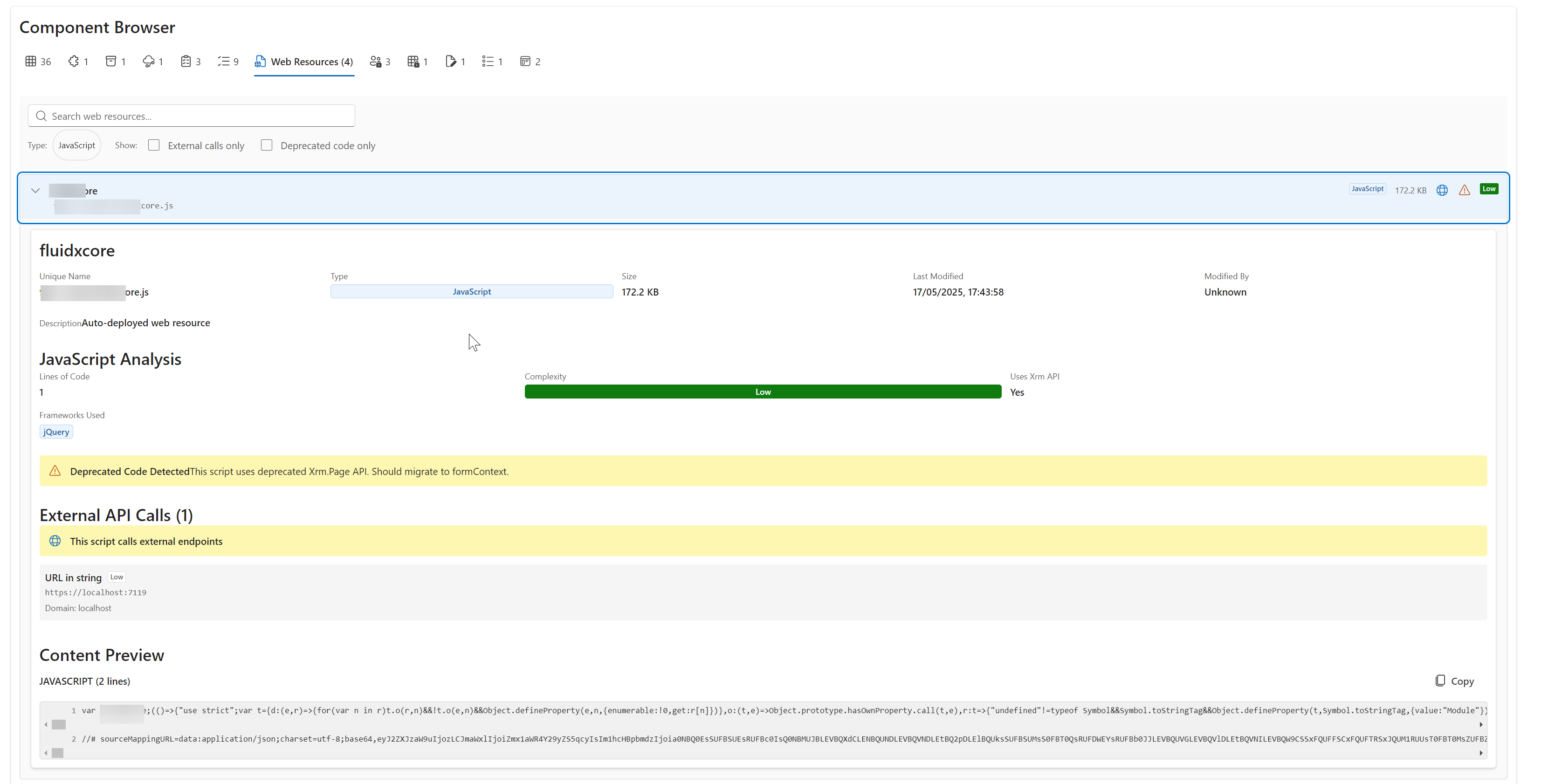Click the green Low complexity bar
1555x784 pixels.
click(x=763, y=392)
